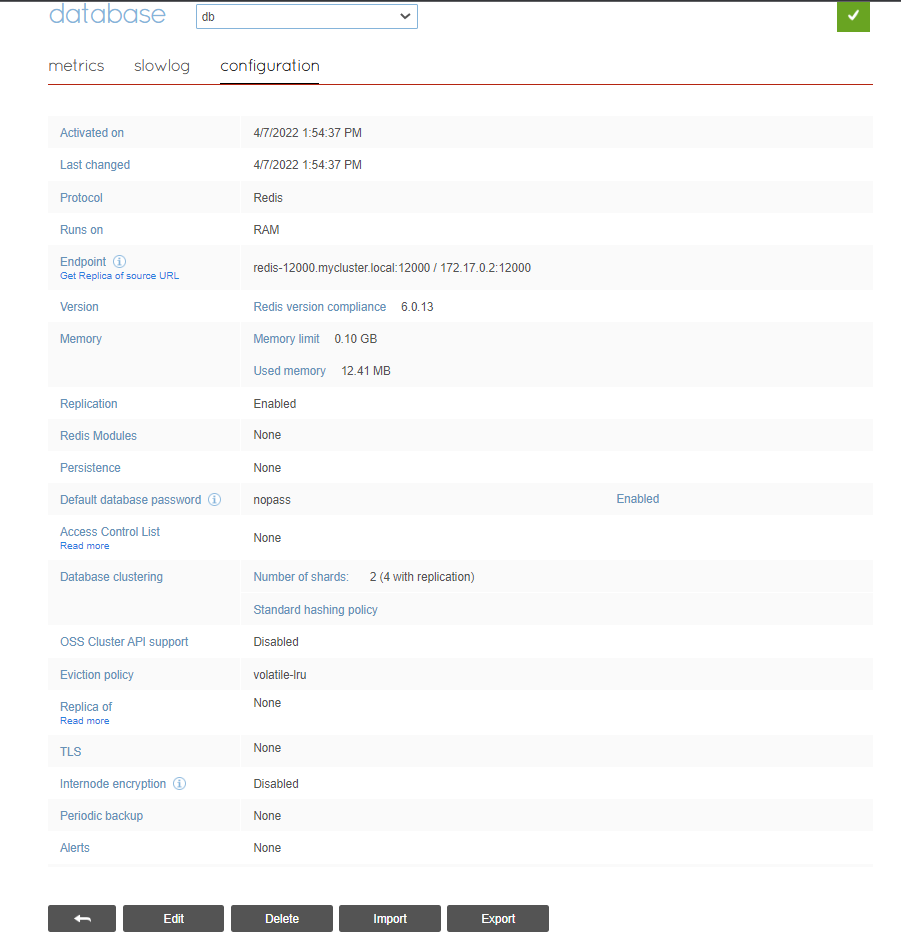Click the Enabled link beside nopass
This screenshot has width=901, height=941.
pos(637,498)
